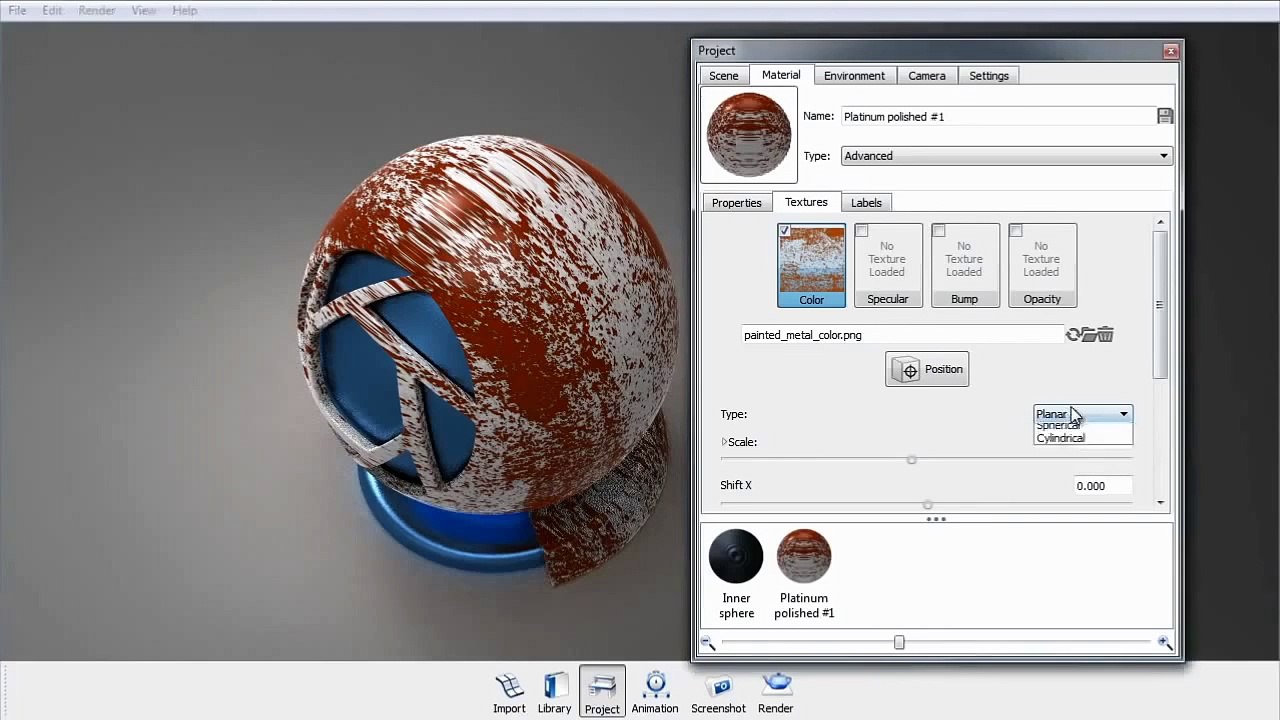The width and height of the screenshot is (1280, 720).
Task: Click the large material preview sphere
Action: pyautogui.click(x=749, y=135)
